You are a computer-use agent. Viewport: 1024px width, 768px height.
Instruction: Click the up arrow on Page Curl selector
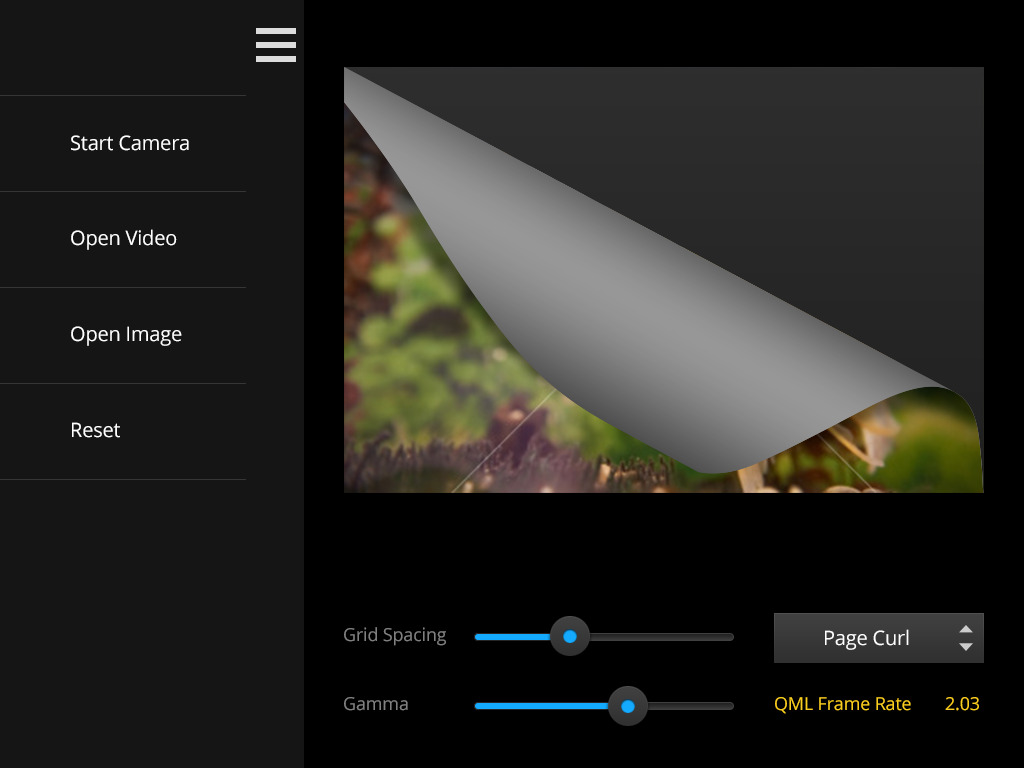(x=965, y=629)
